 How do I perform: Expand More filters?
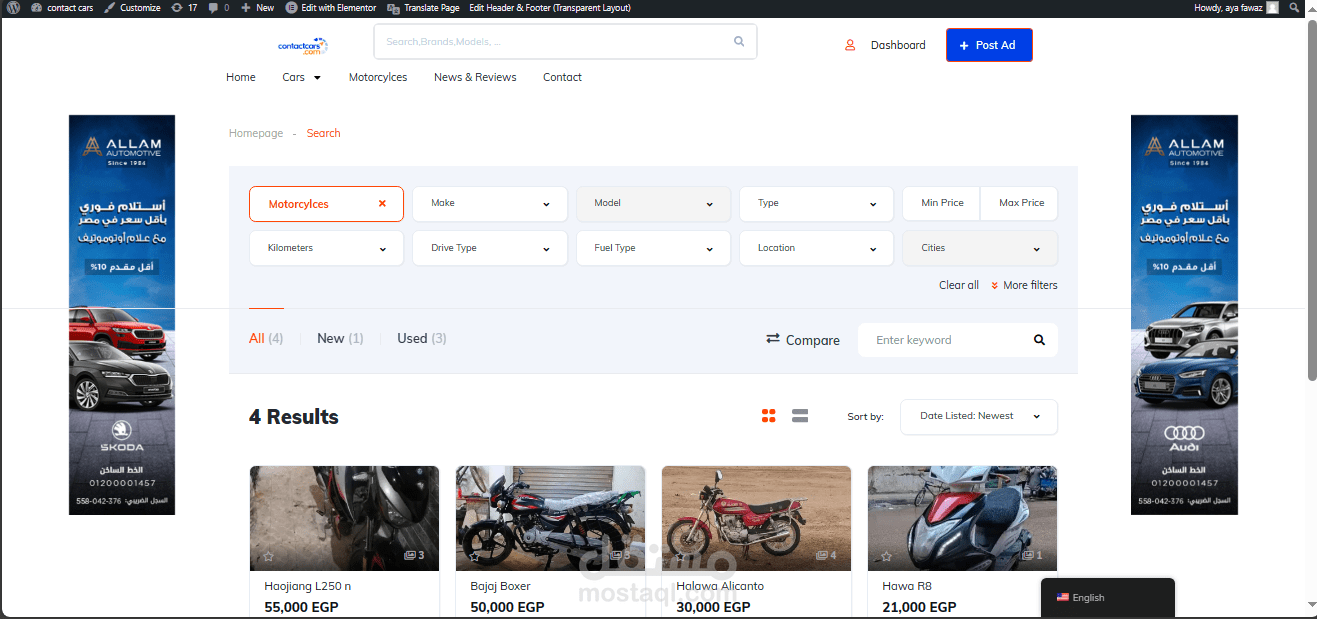click(1024, 285)
